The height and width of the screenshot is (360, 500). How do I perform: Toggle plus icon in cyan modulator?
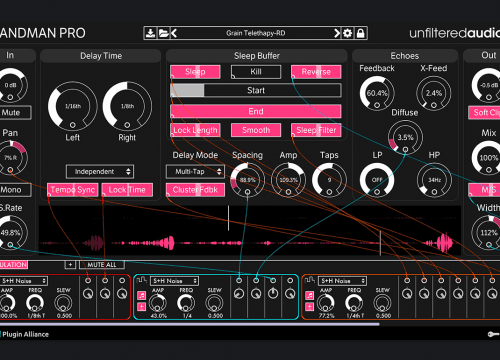click(x=142, y=306)
